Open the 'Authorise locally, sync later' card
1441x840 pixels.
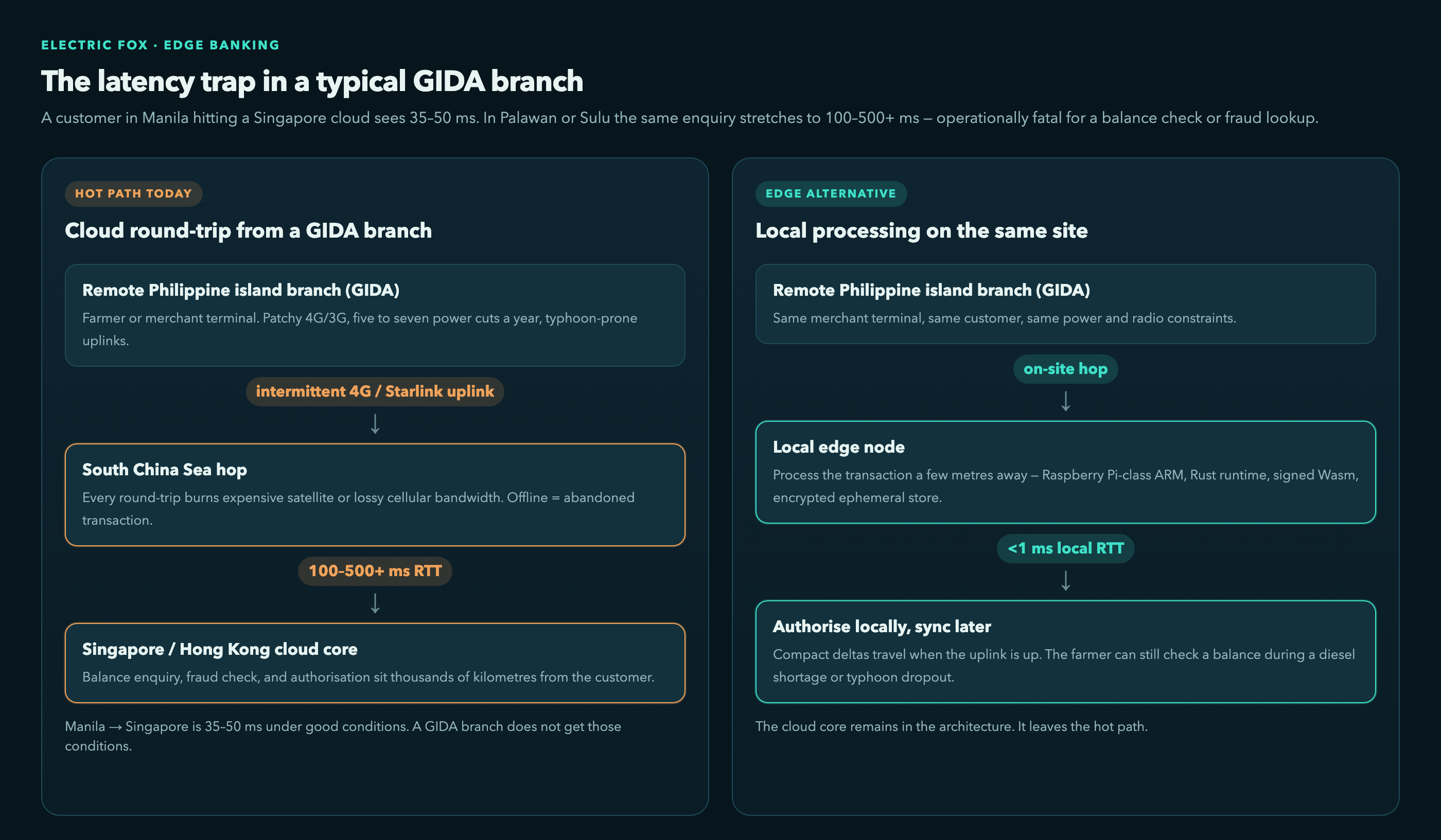coord(1065,651)
